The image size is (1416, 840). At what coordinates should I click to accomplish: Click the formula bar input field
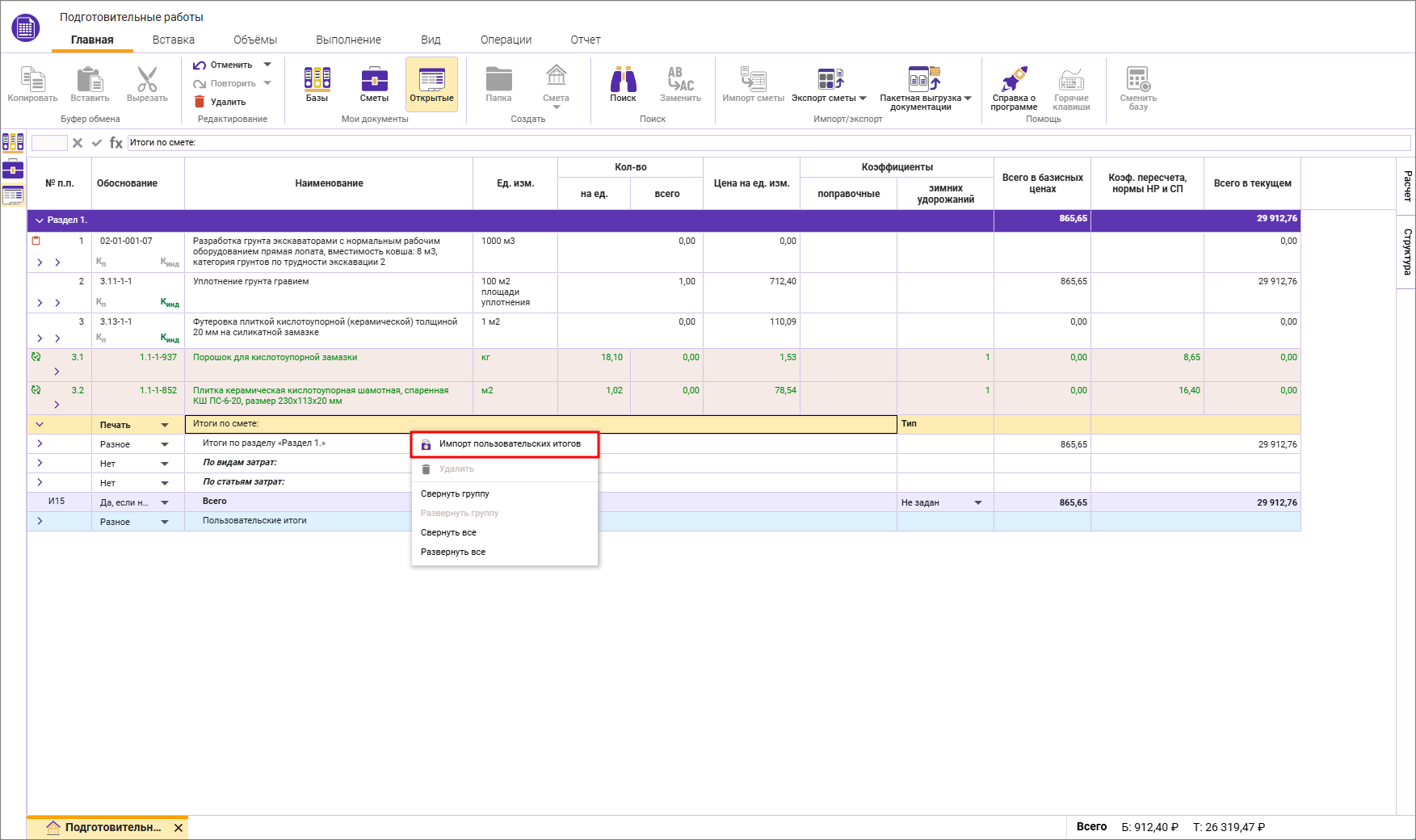pyautogui.click(x=767, y=143)
